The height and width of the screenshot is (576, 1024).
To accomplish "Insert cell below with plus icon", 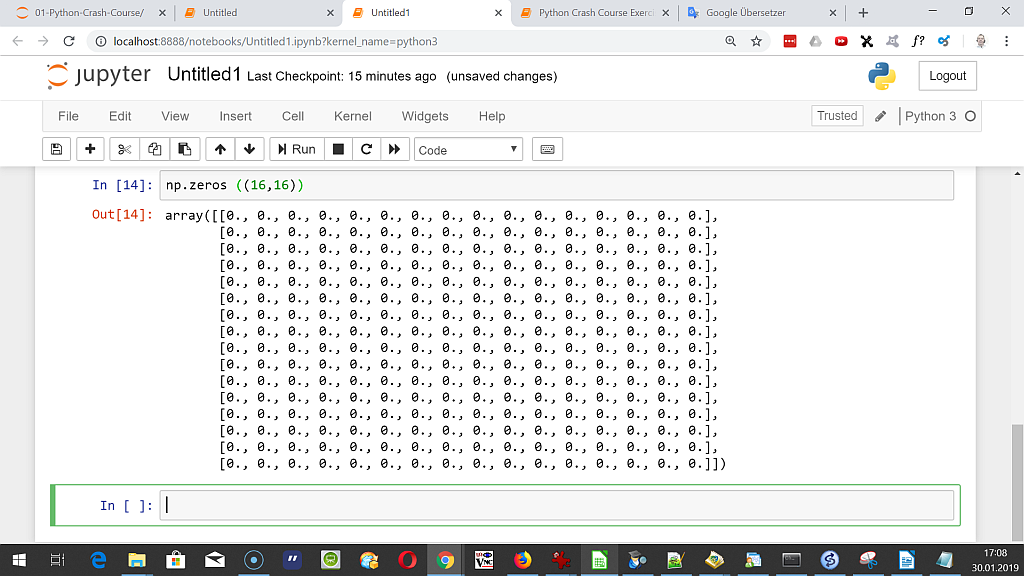I will [90, 150].
